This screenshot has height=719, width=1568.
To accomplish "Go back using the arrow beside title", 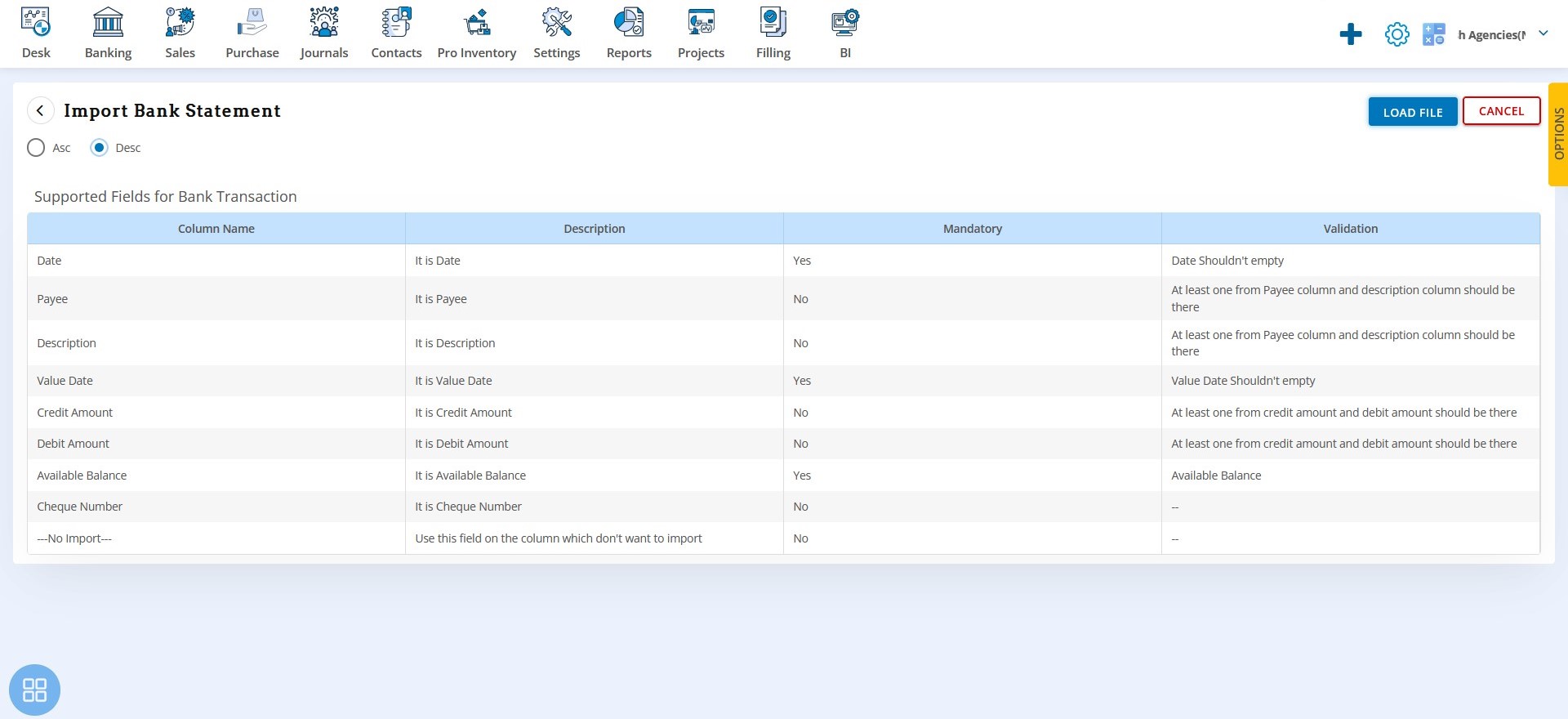I will click(40, 110).
